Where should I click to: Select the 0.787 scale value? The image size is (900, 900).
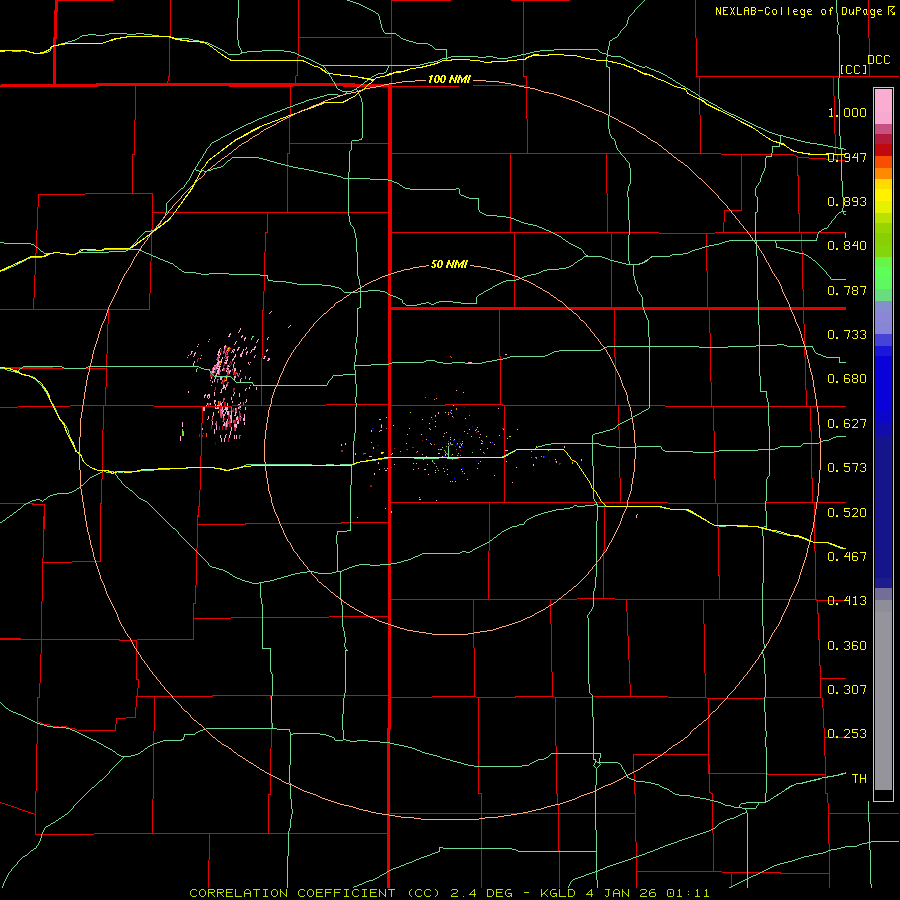pyautogui.click(x=847, y=290)
